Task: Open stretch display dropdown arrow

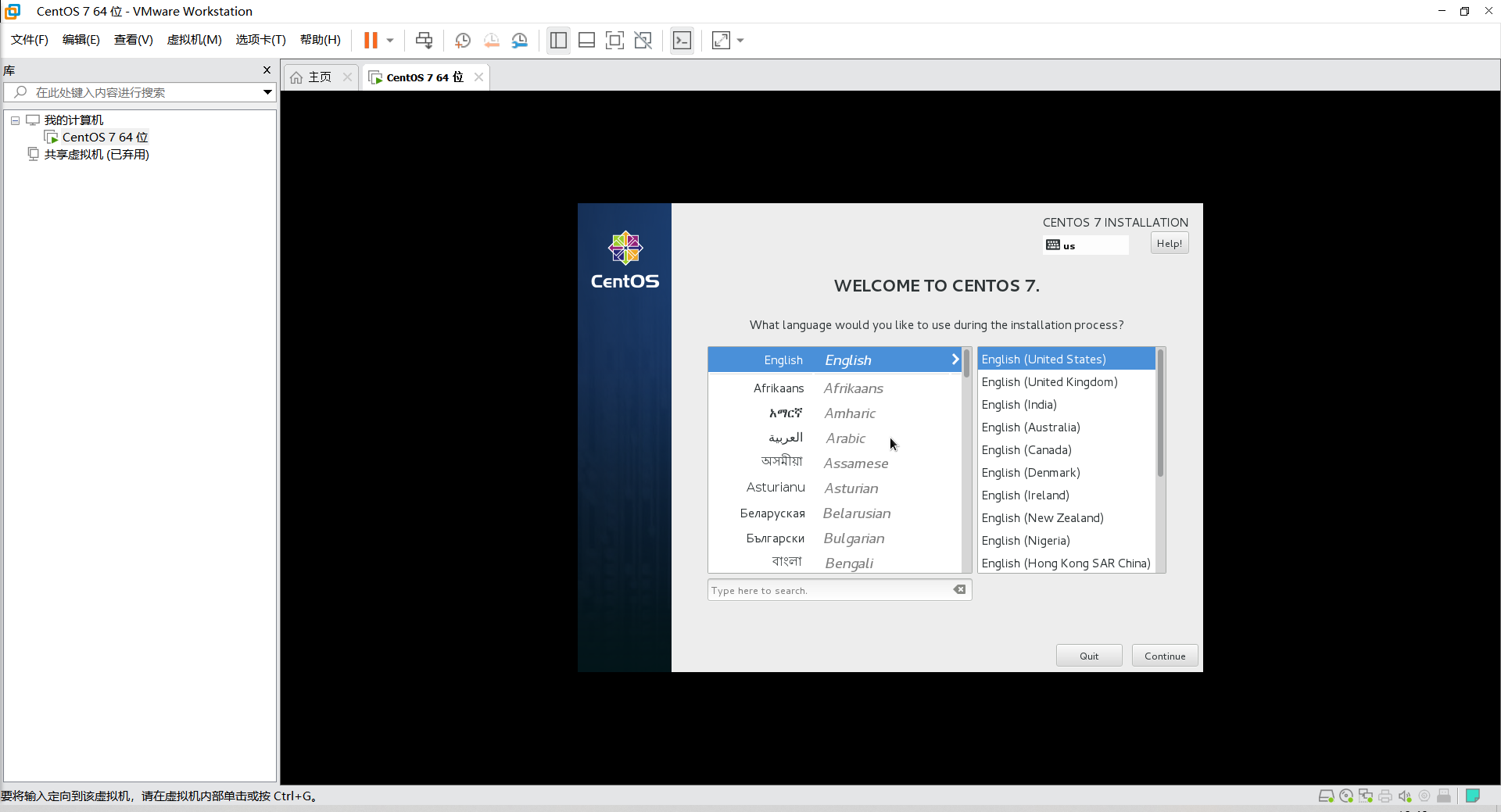Action: click(740, 40)
